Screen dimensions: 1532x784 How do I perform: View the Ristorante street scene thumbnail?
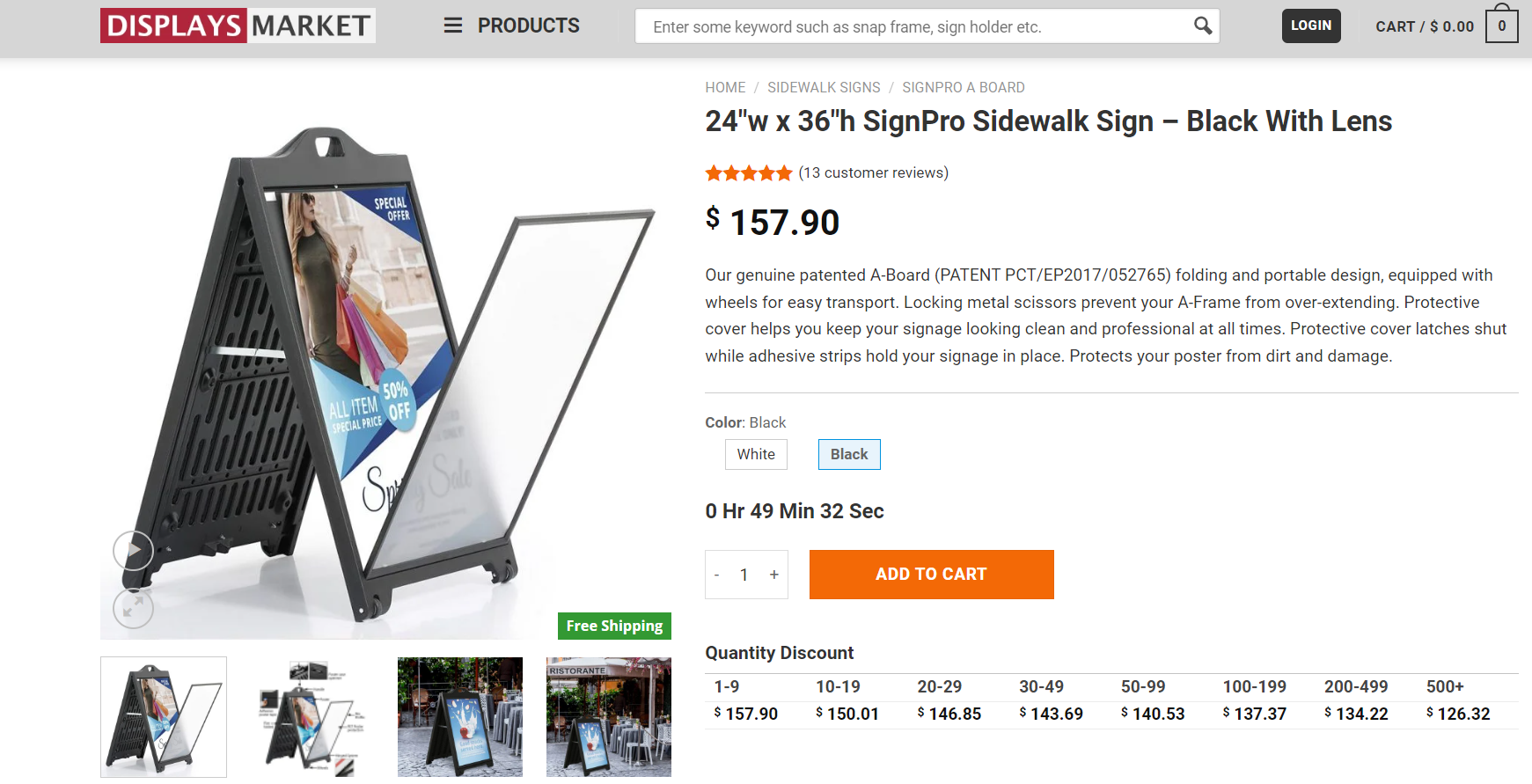click(608, 717)
